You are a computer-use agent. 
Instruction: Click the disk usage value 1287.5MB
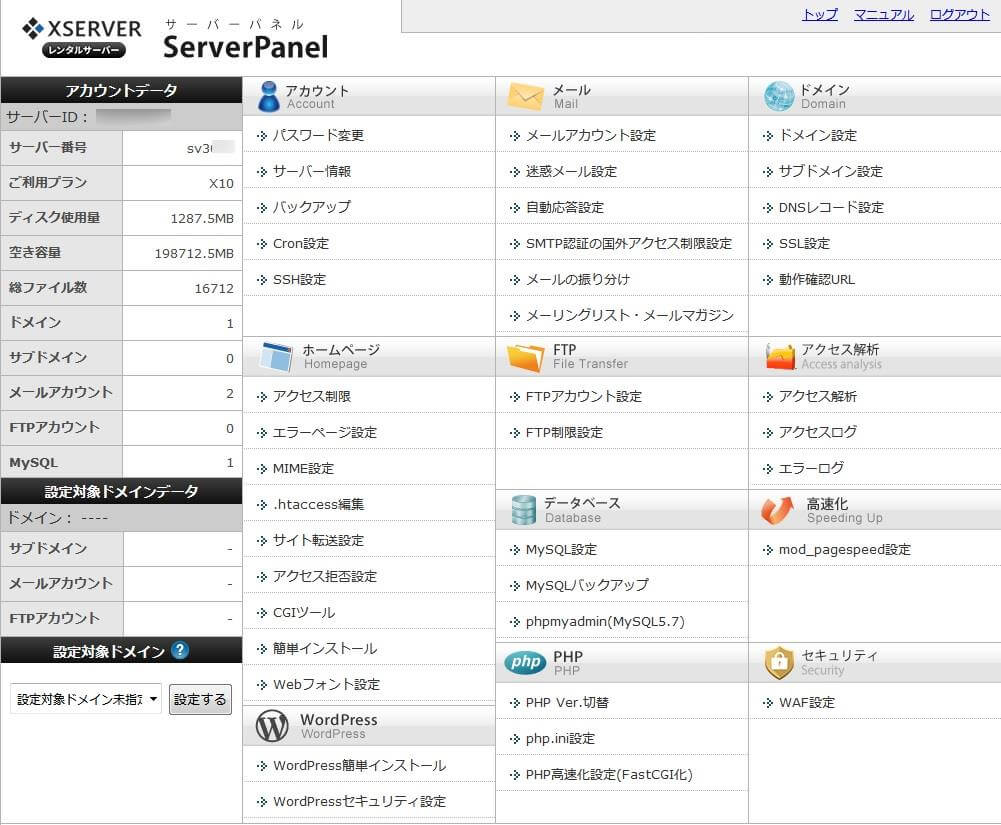[202, 218]
